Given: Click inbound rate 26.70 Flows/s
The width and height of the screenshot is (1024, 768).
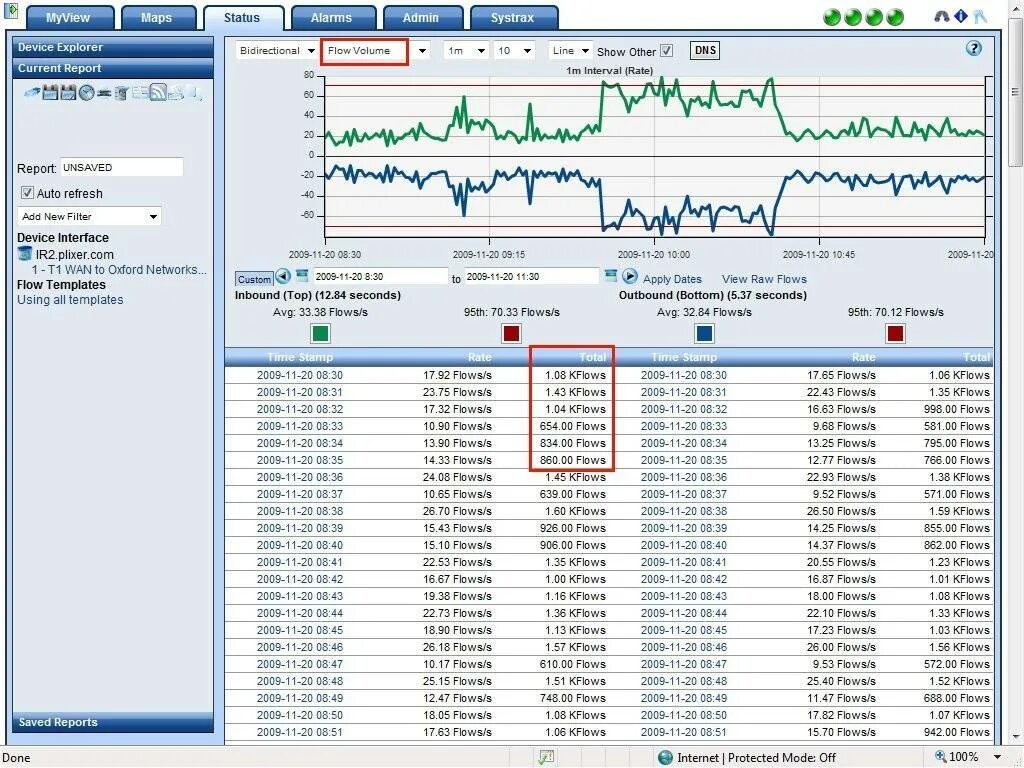Looking at the screenshot, I should coord(457,511).
